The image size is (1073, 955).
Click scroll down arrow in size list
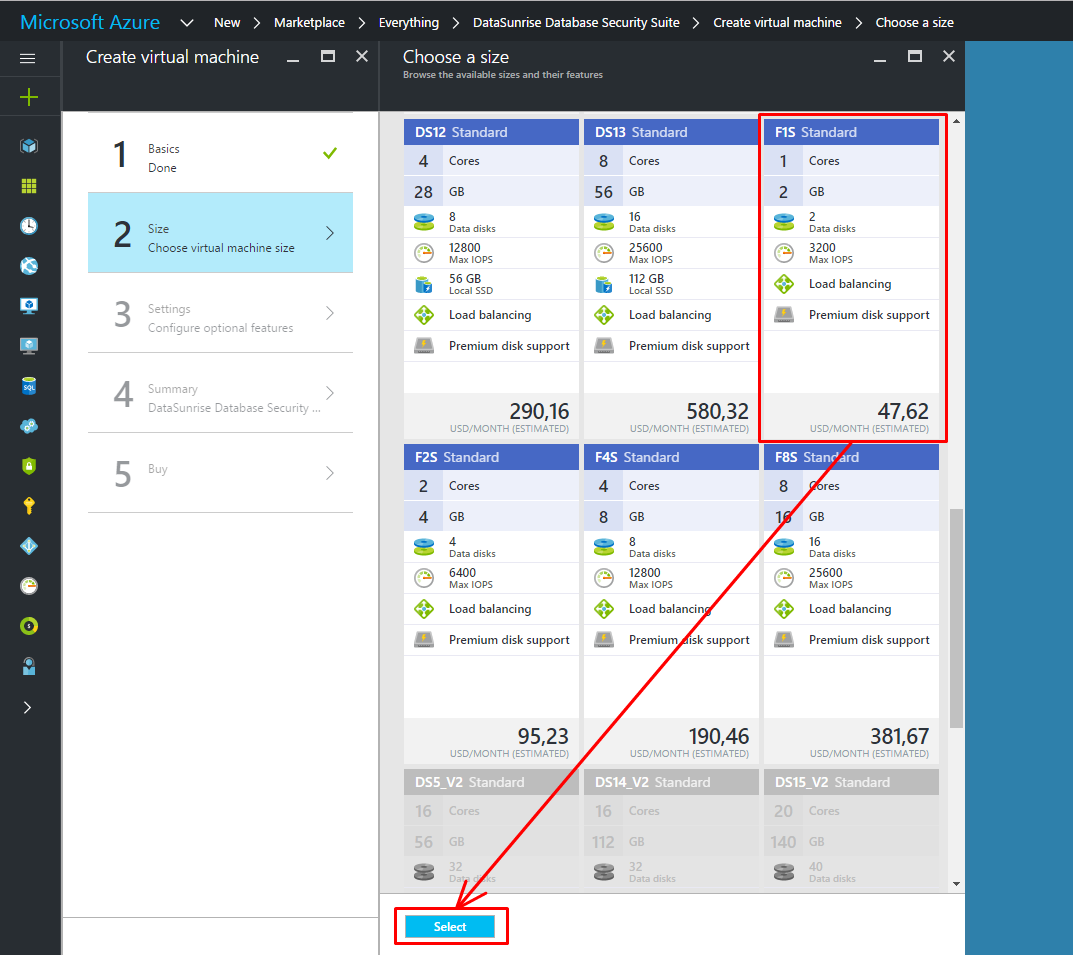coord(956,884)
